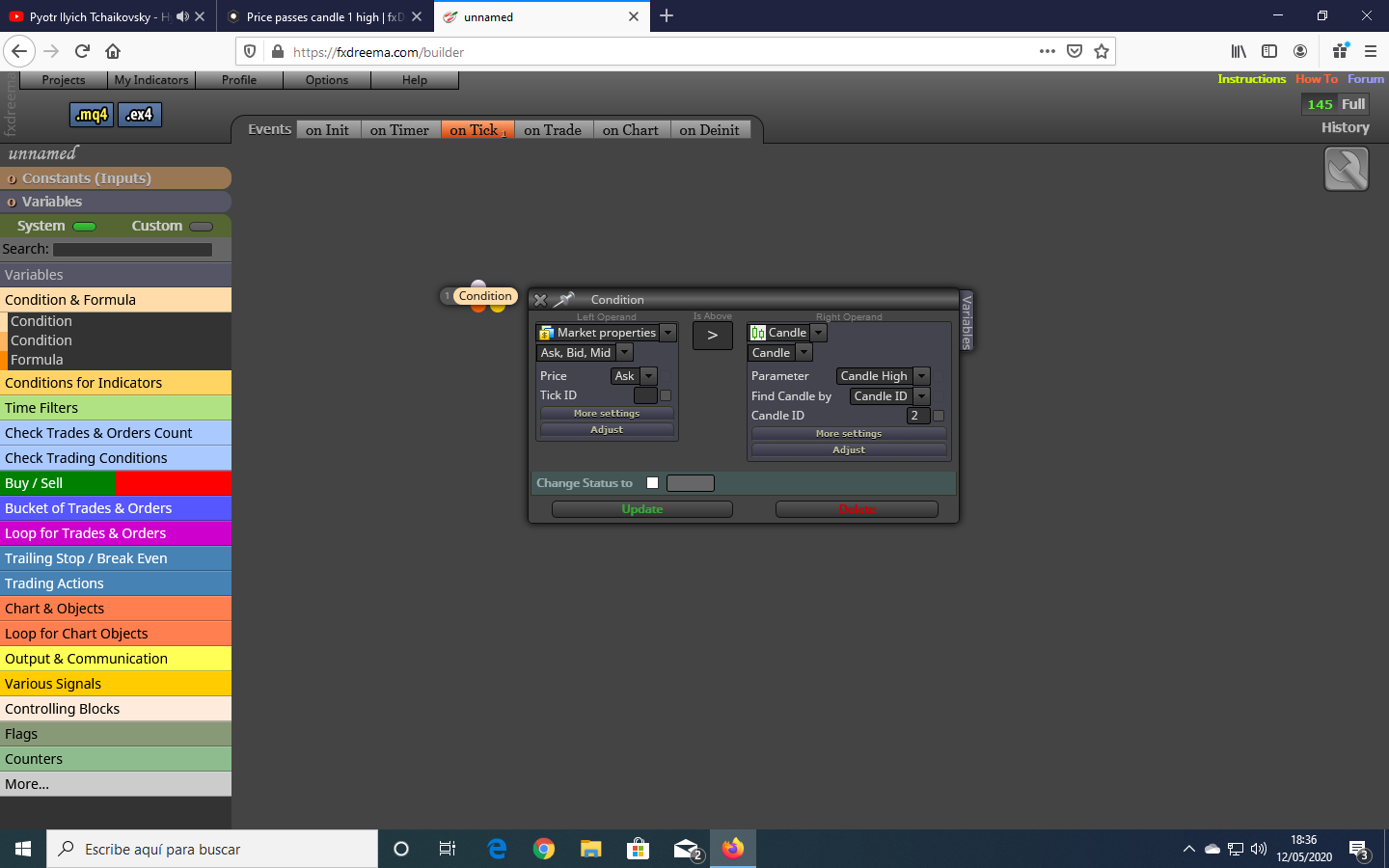
Task: Download the .mq4 source file
Action: point(92,115)
